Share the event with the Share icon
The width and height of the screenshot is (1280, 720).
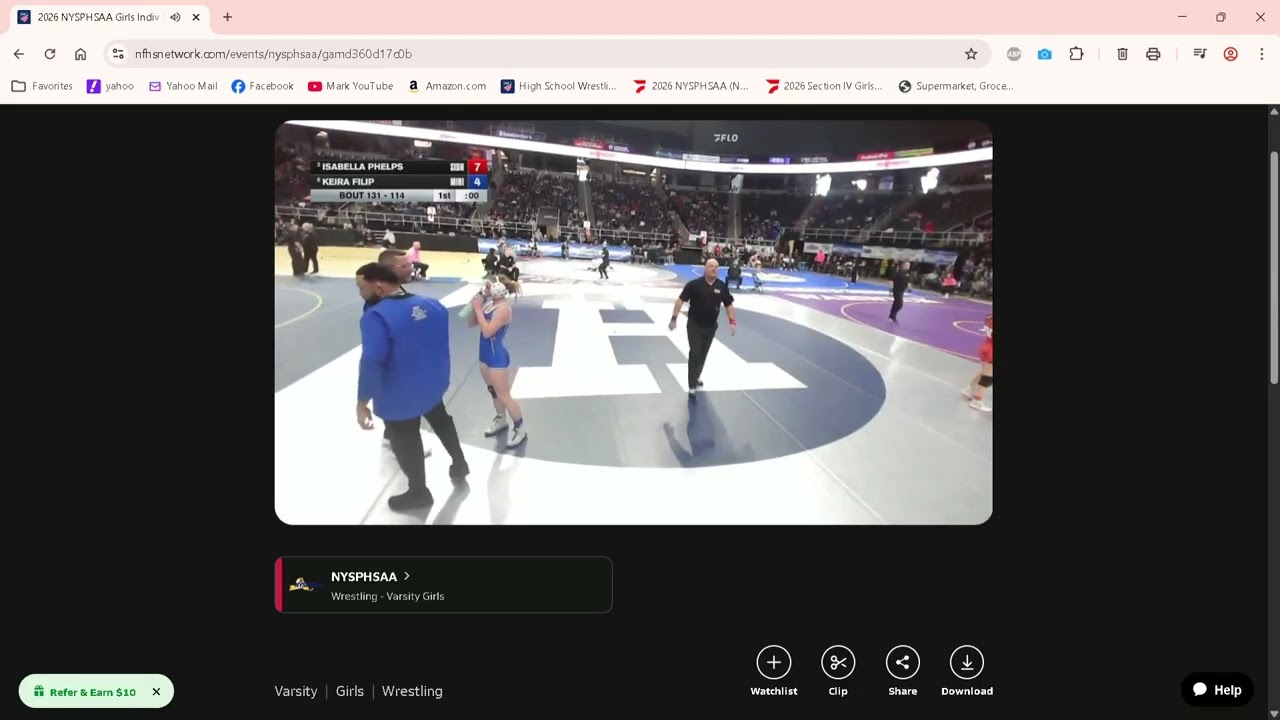tap(902, 671)
